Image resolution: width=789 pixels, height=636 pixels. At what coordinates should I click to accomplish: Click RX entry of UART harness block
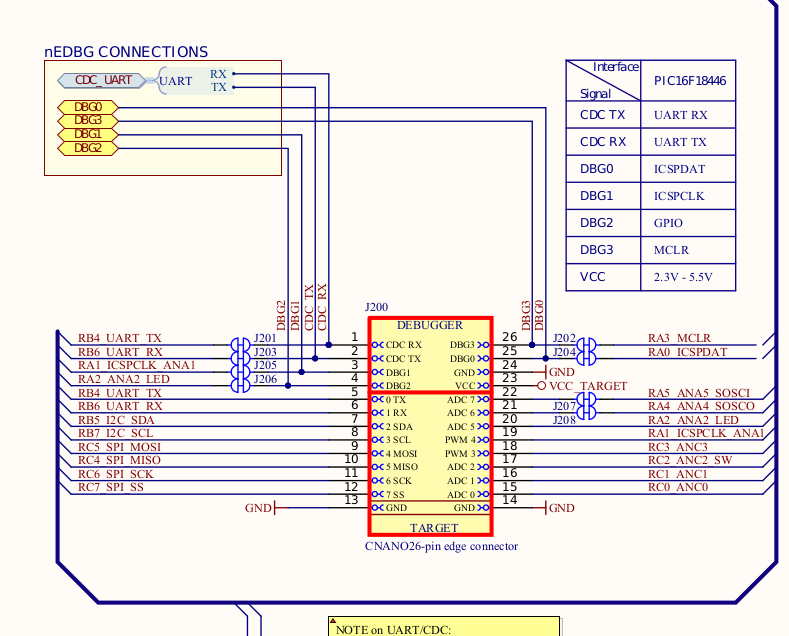point(218,74)
